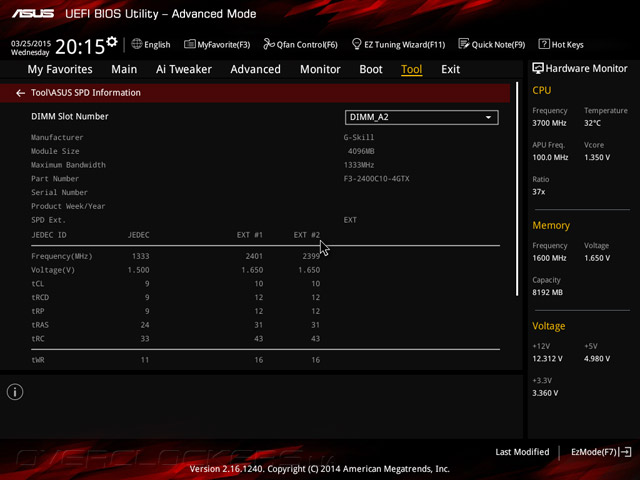The image size is (640, 480).
Task: Select the Tool tab
Action: pyautogui.click(x=411, y=69)
